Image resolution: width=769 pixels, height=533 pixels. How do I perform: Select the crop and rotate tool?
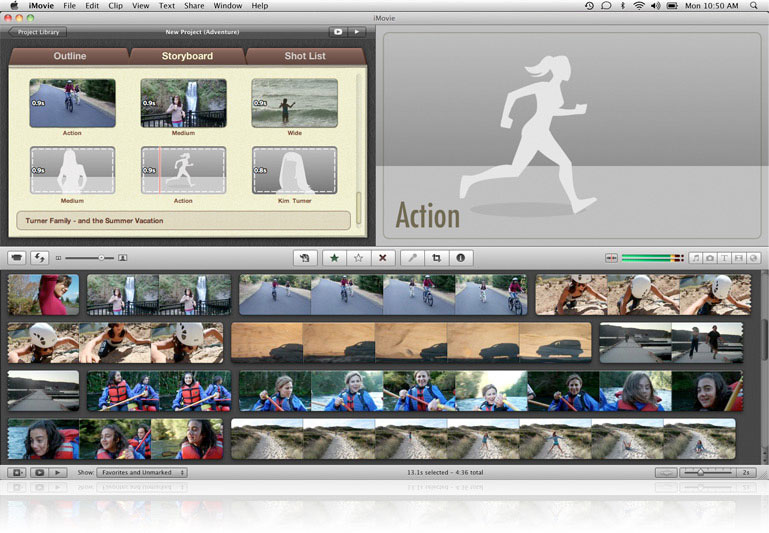click(x=436, y=258)
